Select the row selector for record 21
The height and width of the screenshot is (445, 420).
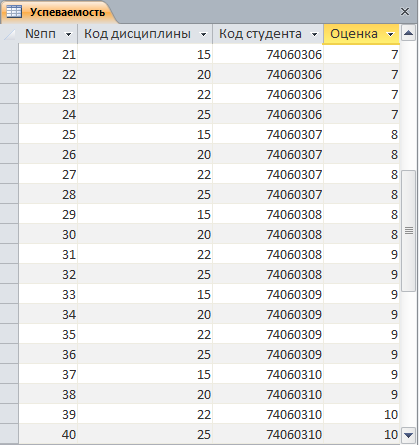coord(9,54)
